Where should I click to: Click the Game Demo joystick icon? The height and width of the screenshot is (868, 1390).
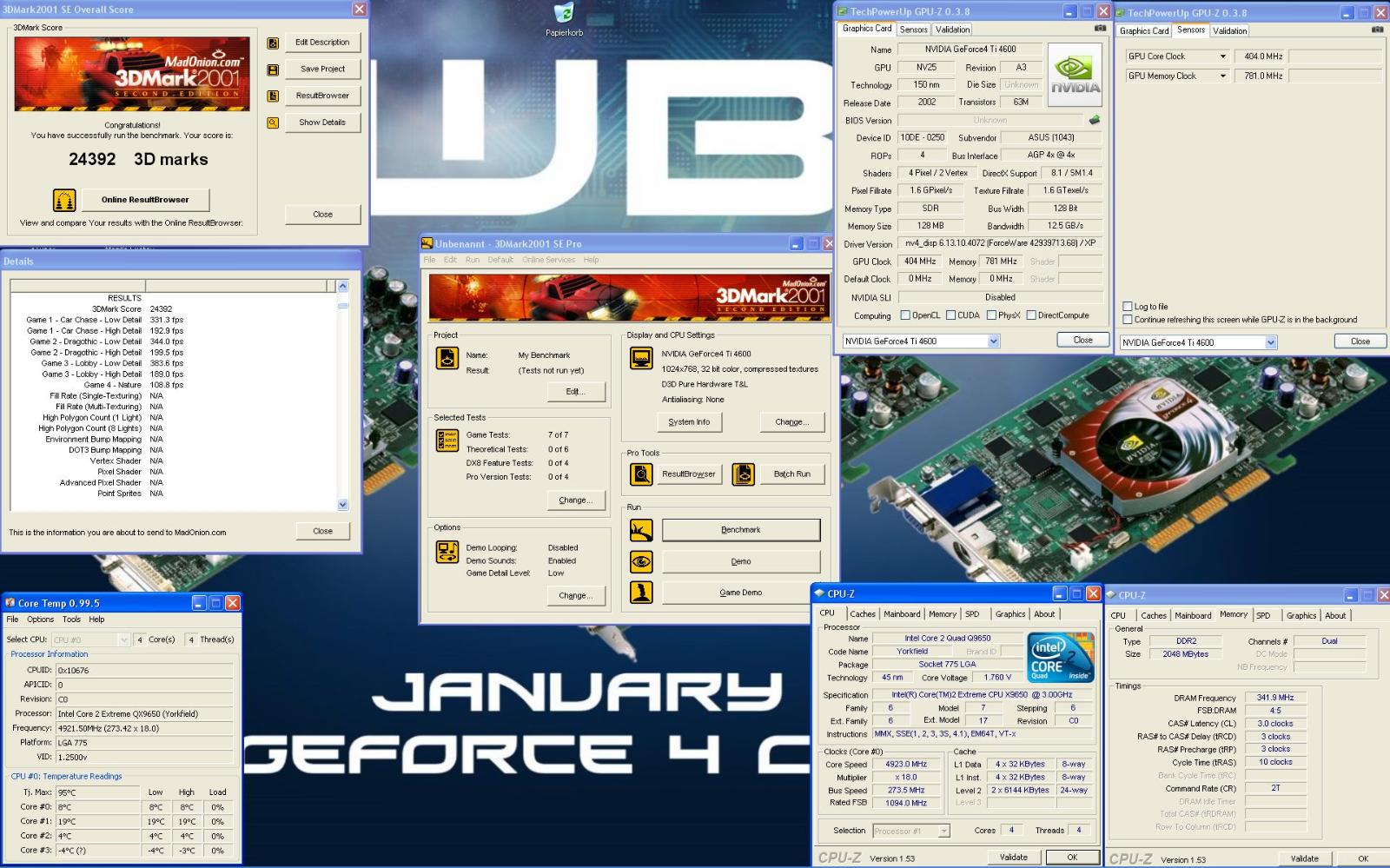(641, 593)
